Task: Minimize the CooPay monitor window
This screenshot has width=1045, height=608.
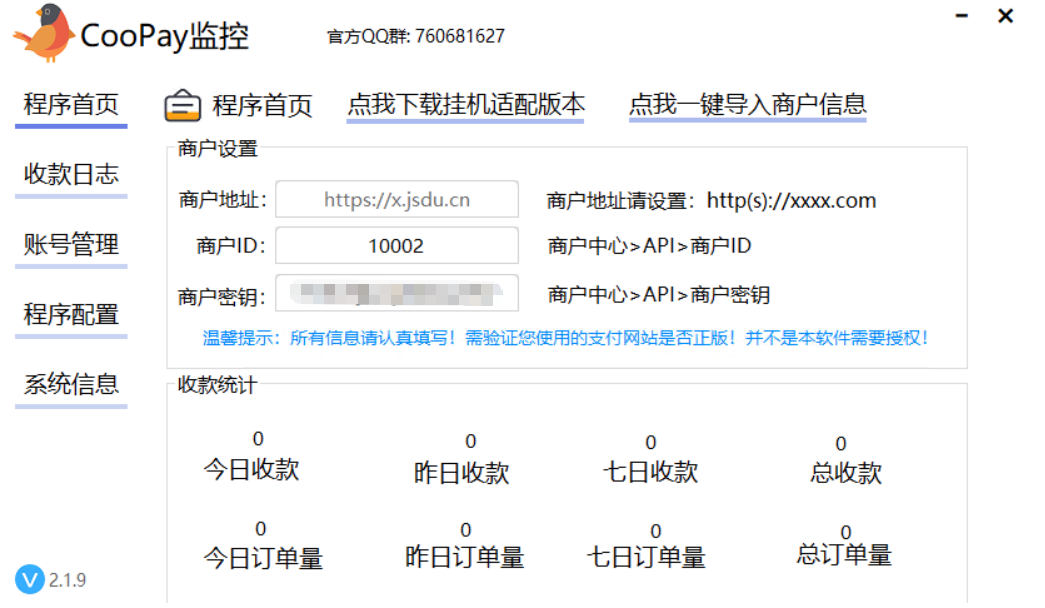Action: pos(962,17)
